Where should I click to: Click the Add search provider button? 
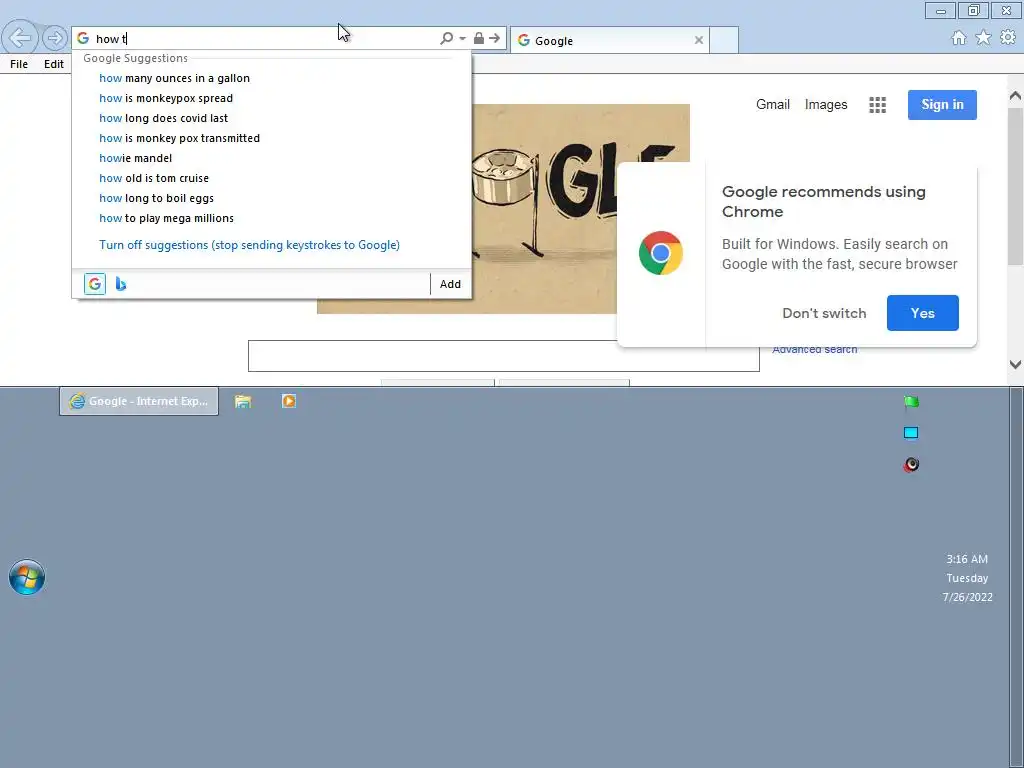[450, 284]
